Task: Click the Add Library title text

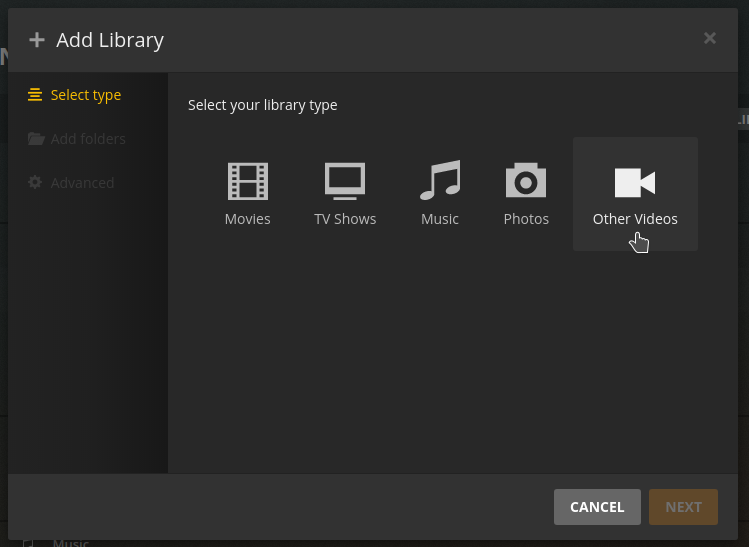Action: (x=110, y=40)
